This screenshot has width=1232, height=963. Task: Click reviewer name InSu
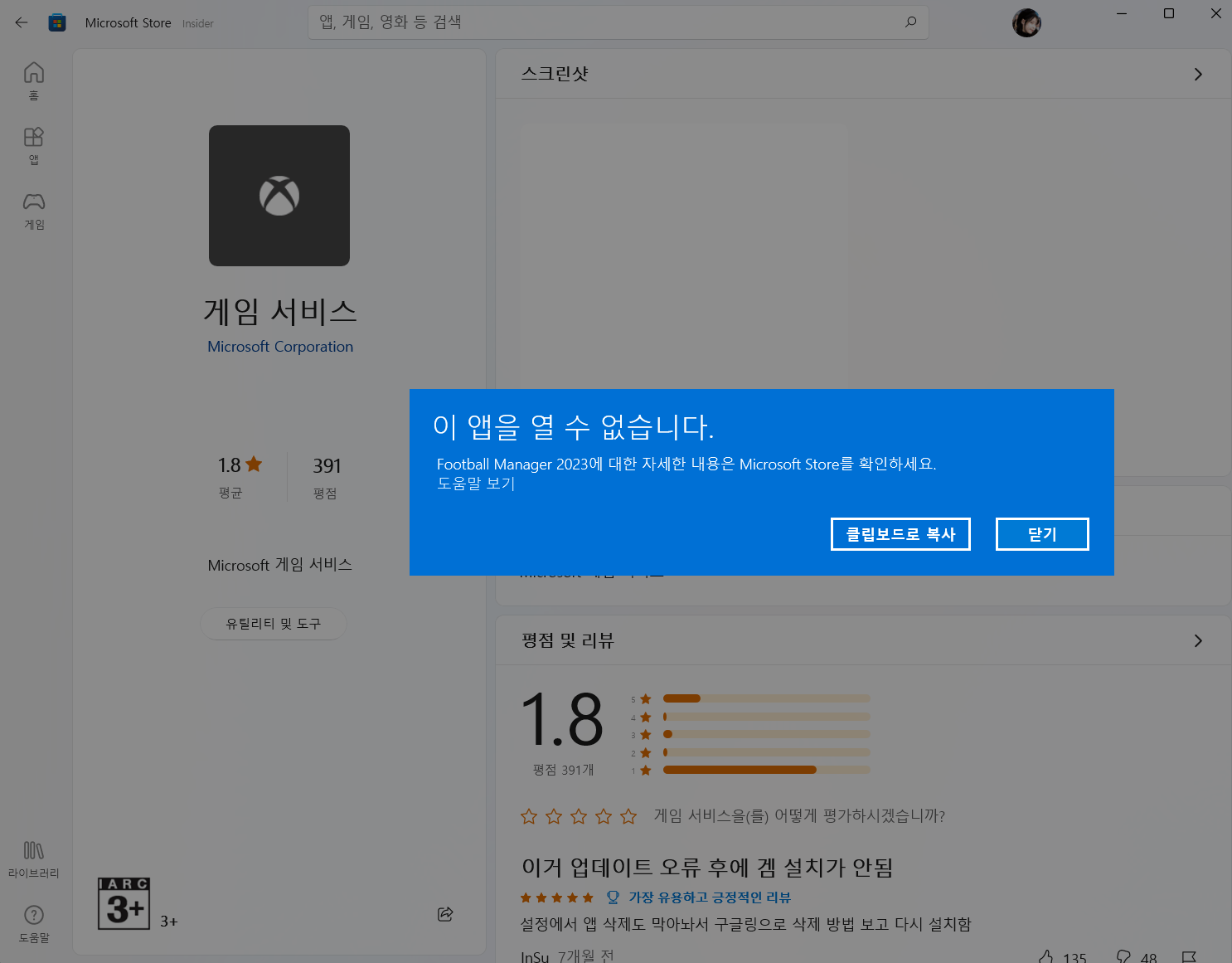(535, 957)
